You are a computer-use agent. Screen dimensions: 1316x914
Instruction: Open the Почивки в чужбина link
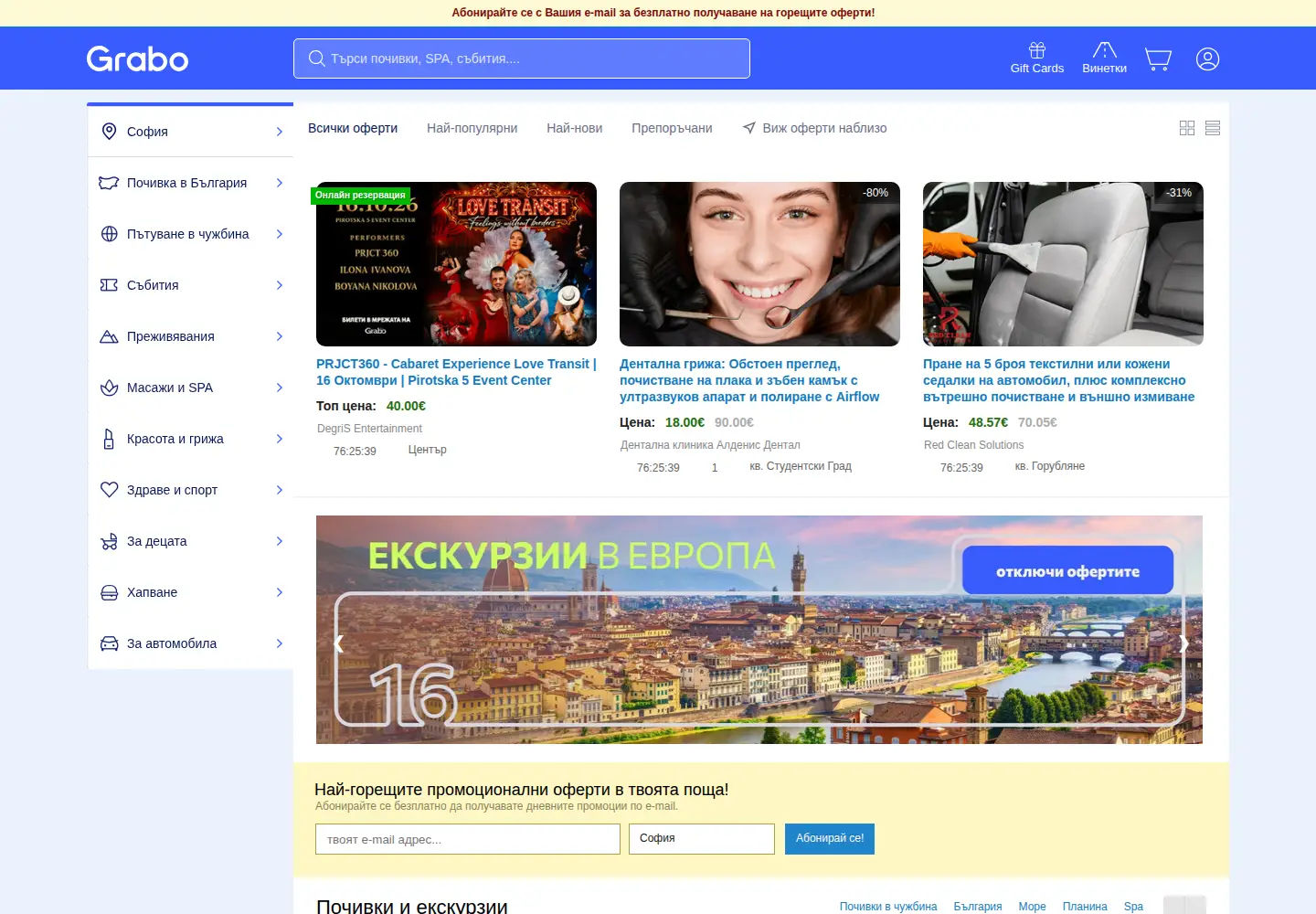[888, 907]
